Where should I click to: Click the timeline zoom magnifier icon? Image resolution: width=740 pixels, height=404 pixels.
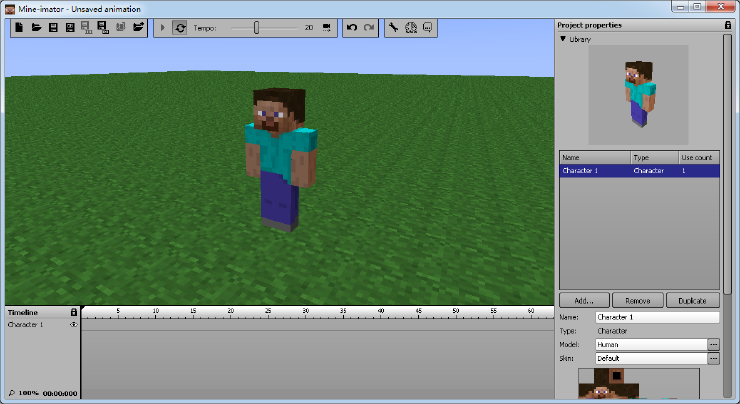click(12, 393)
